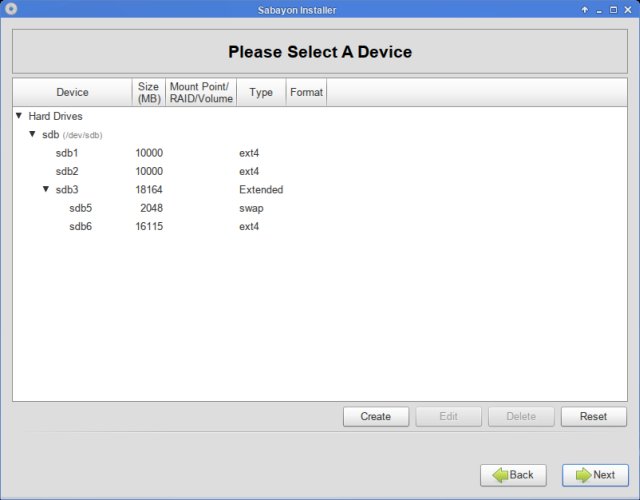Click the 16115 size value

(x=149, y=227)
